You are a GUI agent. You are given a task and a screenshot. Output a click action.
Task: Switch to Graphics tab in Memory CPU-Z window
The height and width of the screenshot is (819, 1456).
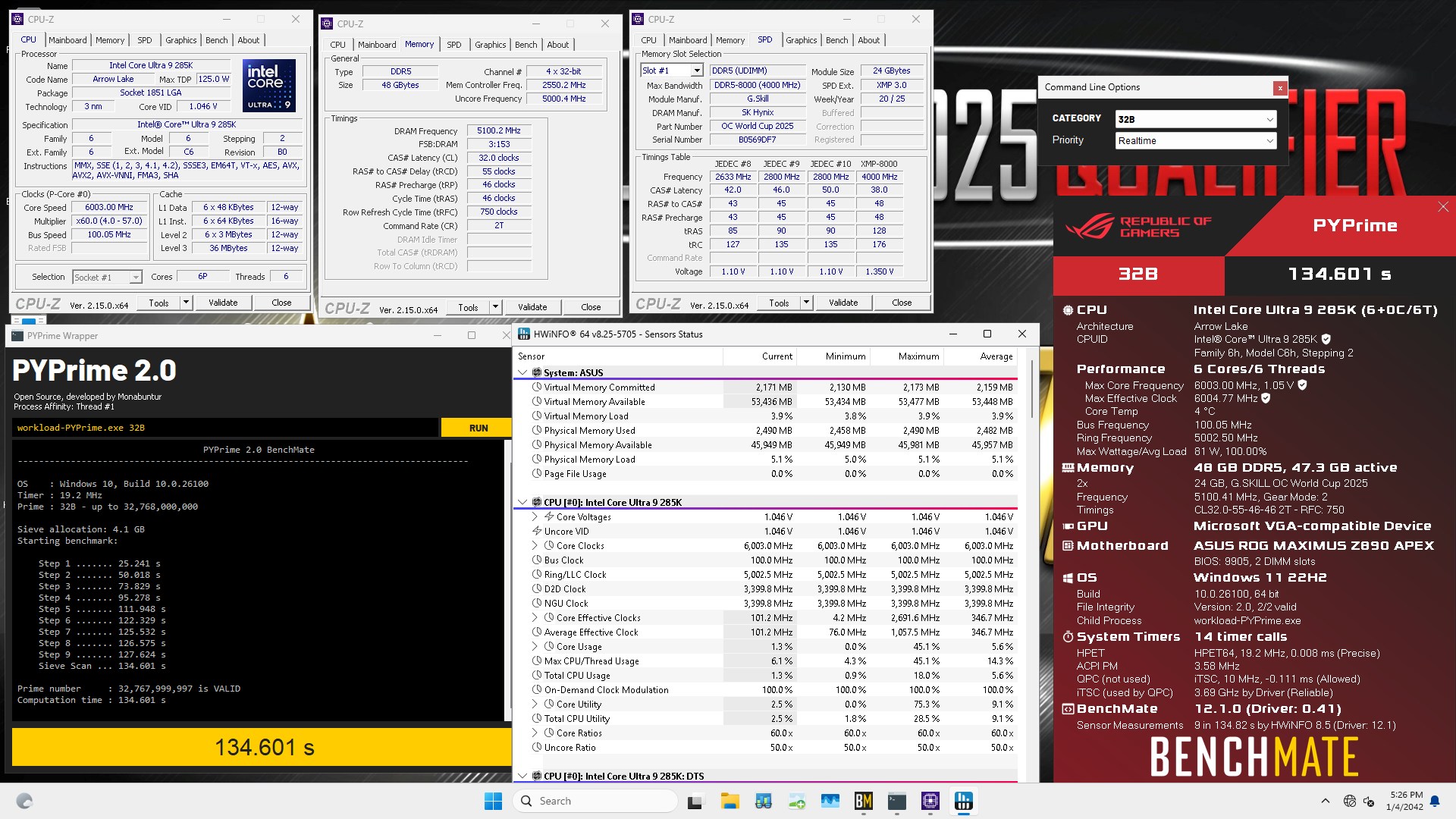[491, 45]
